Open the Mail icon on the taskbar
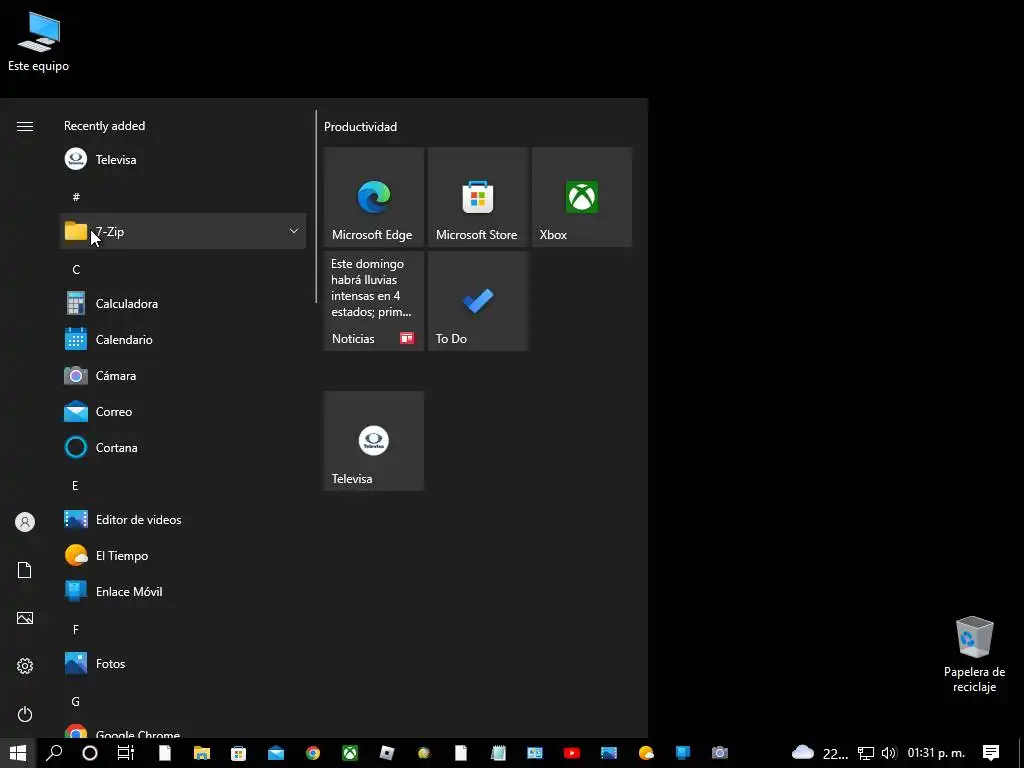Viewport: 1024px width, 768px height. point(276,753)
